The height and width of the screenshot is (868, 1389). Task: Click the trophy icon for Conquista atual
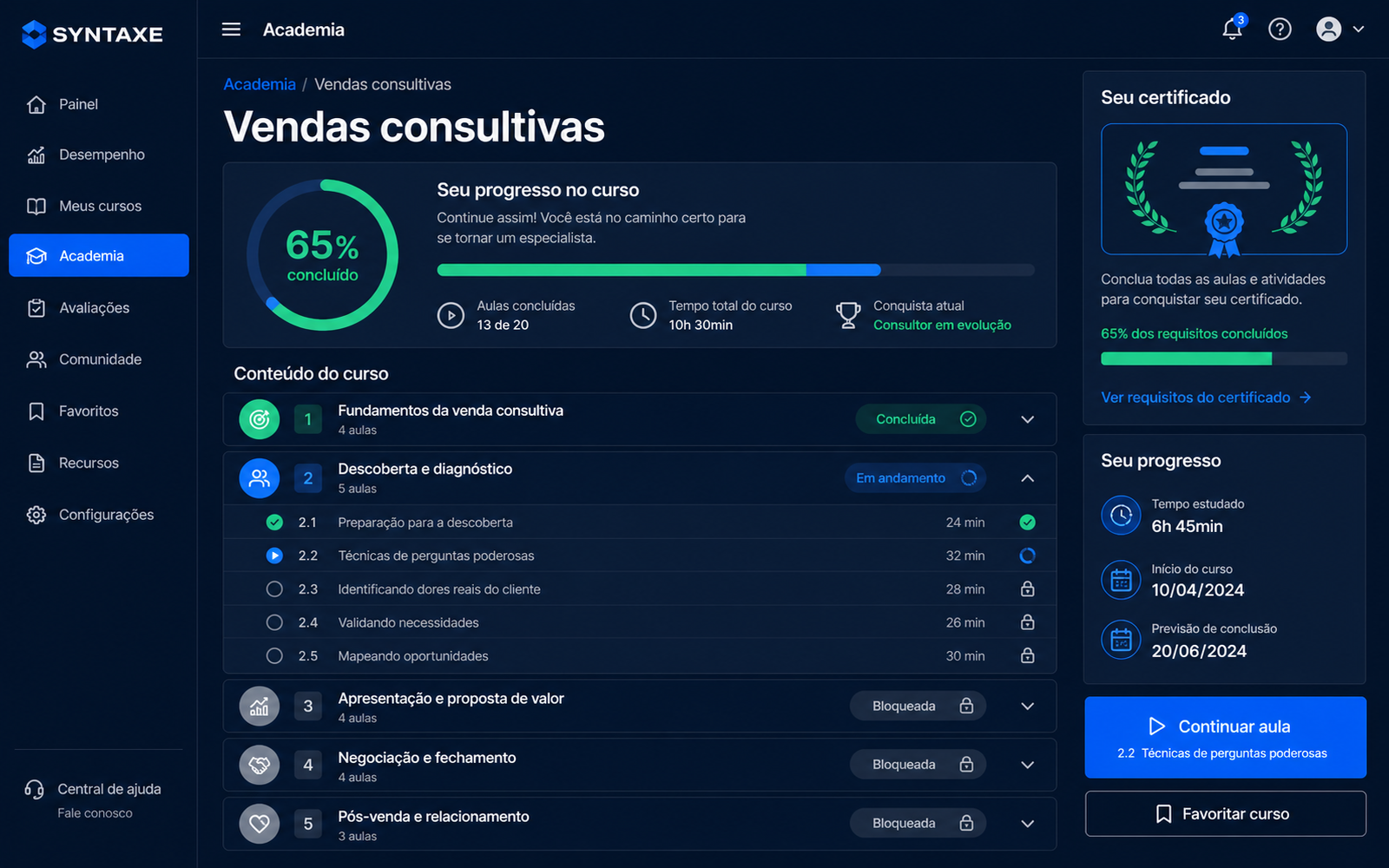848,315
